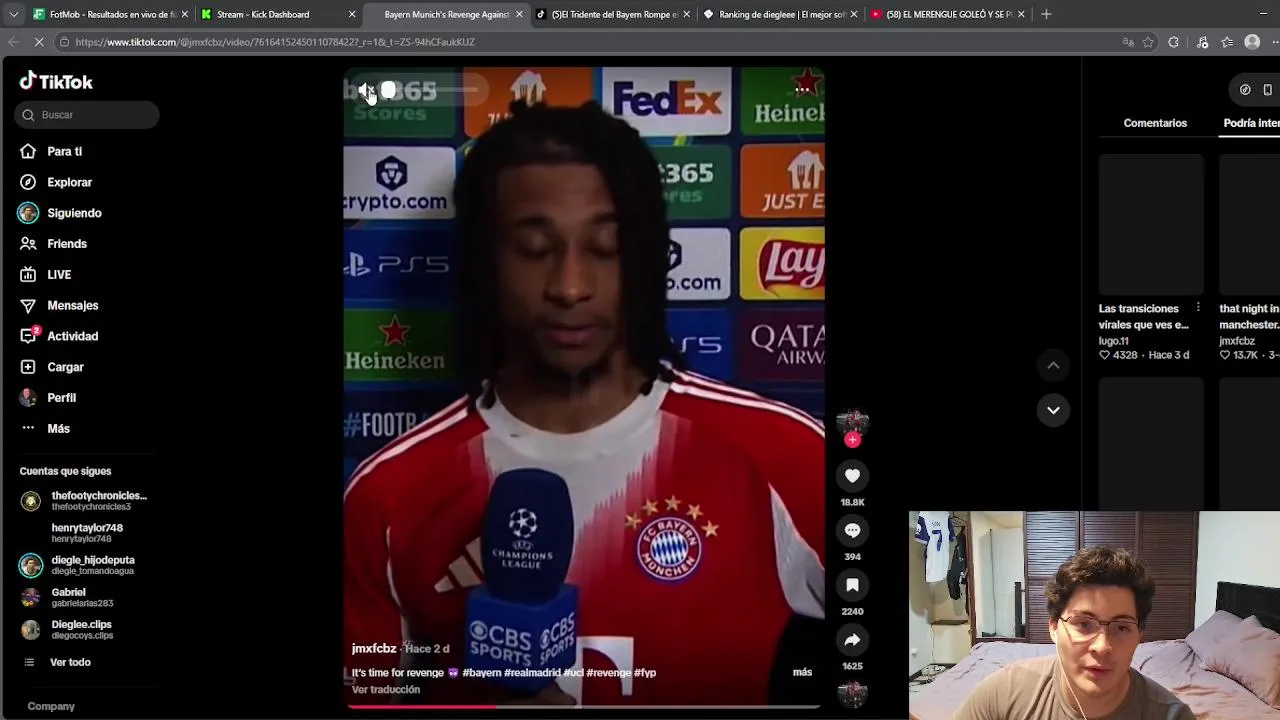Switch to the Comentarios tab
This screenshot has width=1280, height=720.
coord(1155,123)
